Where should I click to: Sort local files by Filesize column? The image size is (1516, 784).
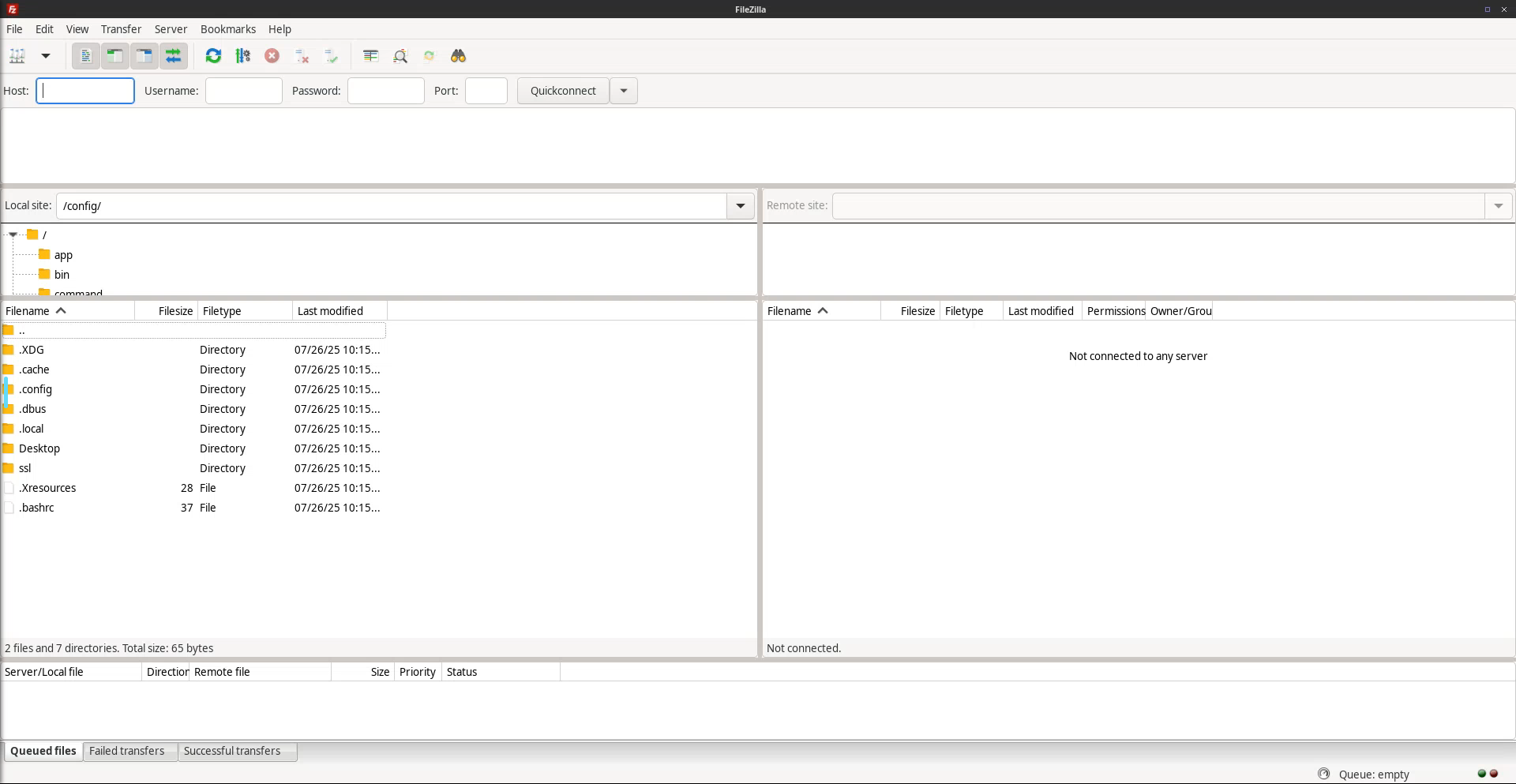tap(167, 311)
